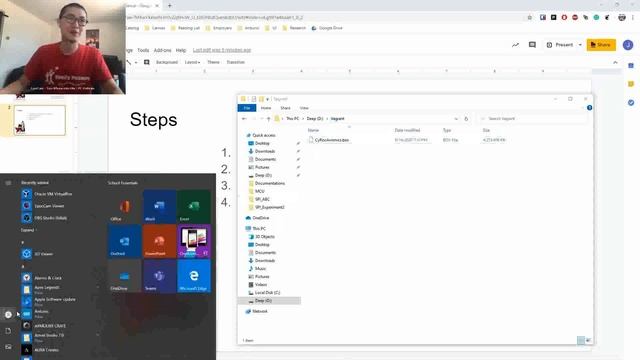Click the activity trend icon in Slides
640x360 pixels.
tap(516, 45)
